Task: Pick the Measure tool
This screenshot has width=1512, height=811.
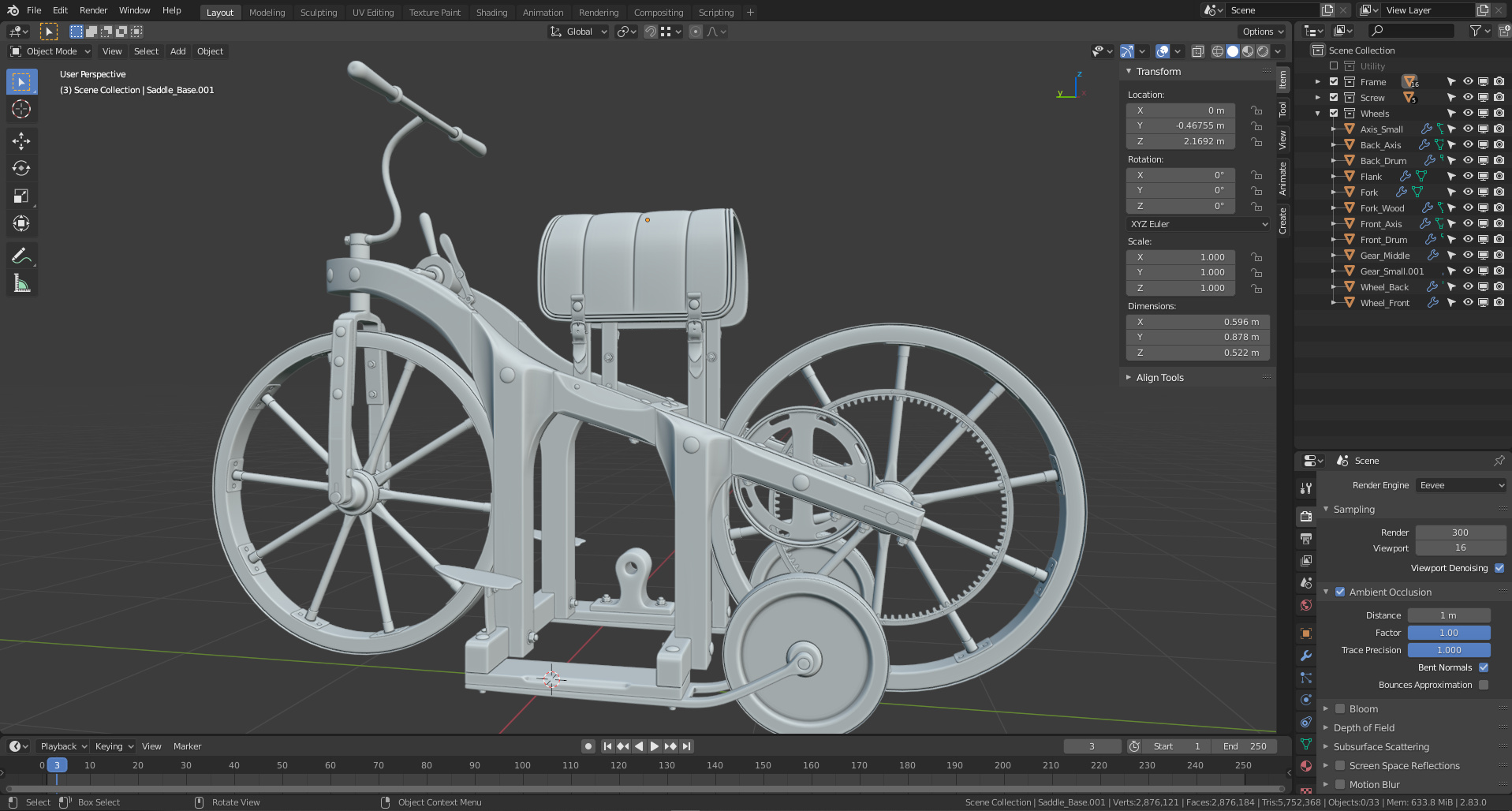Action: 21,284
